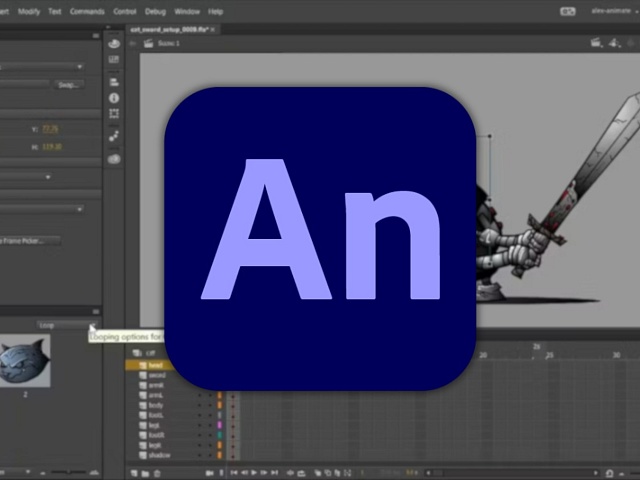Viewport: 640px width, 480px height.
Task: Click the Info panel icon
Action: click(x=114, y=98)
